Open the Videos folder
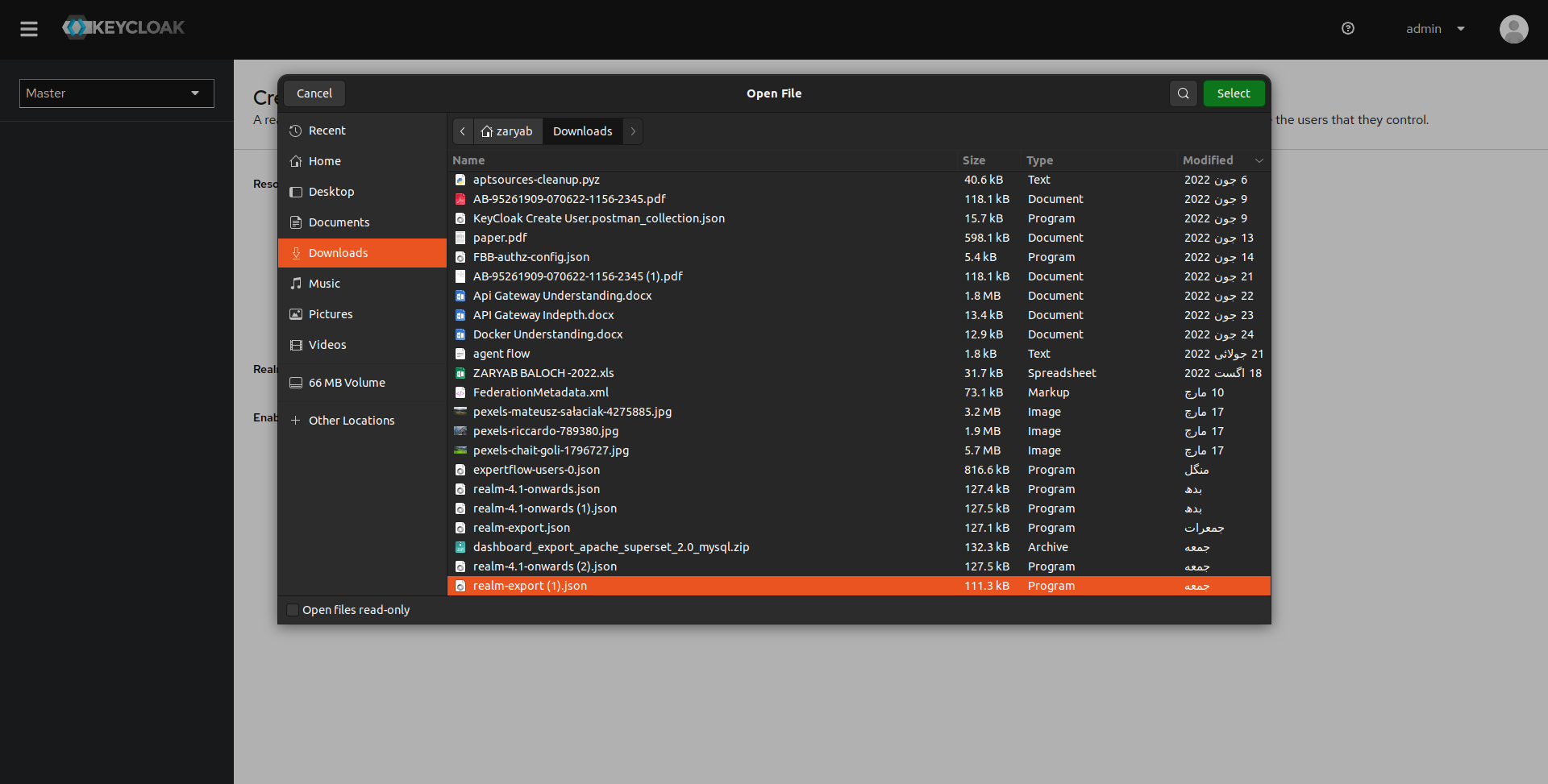The height and width of the screenshot is (784, 1548). (x=328, y=344)
